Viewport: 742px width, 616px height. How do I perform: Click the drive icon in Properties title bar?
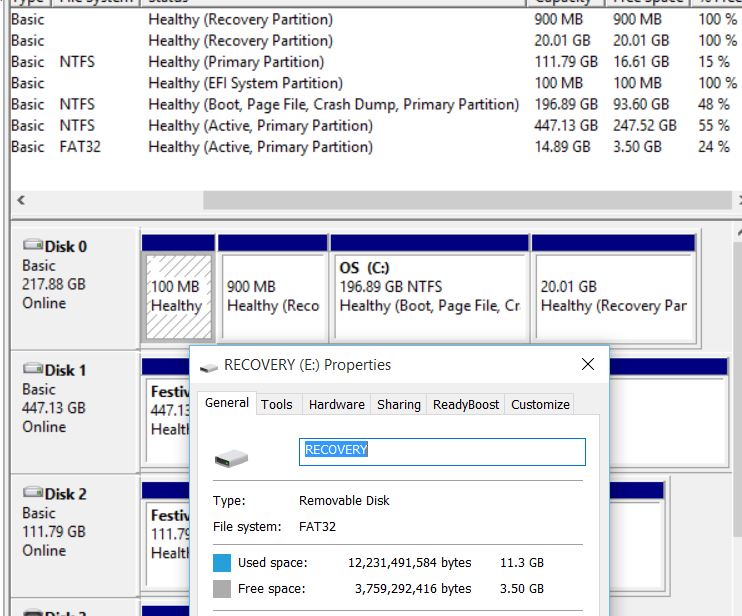pyautogui.click(x=208, y=367)
